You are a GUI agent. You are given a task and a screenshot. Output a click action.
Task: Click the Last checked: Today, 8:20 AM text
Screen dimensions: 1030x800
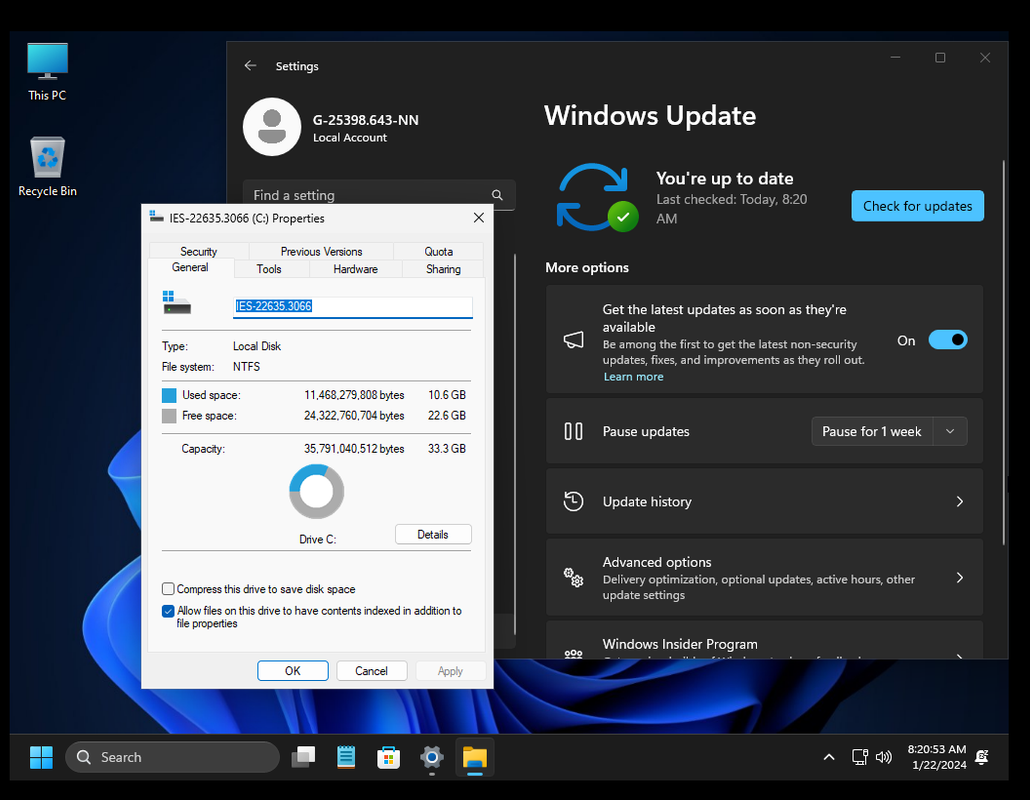(731, 209)
